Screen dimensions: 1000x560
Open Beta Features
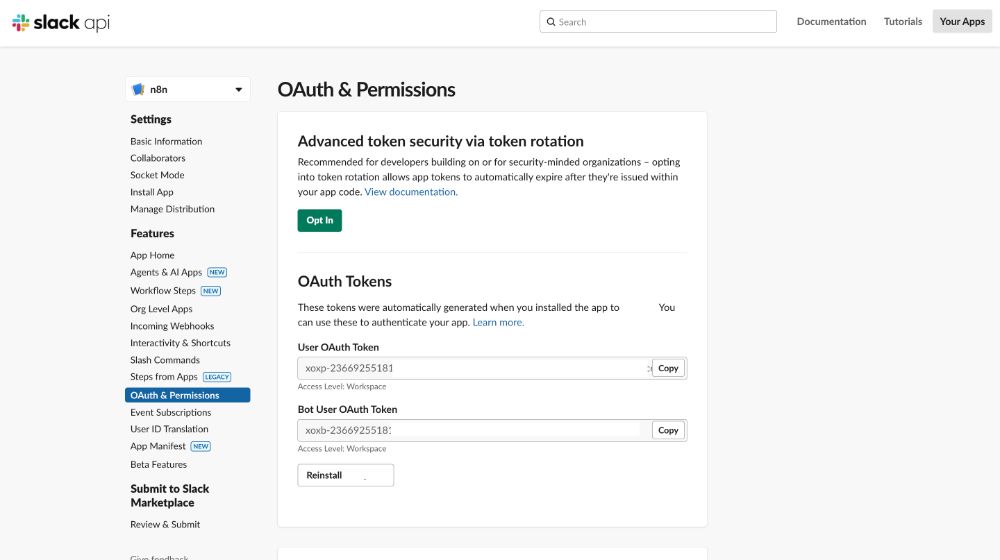[158, 464]
